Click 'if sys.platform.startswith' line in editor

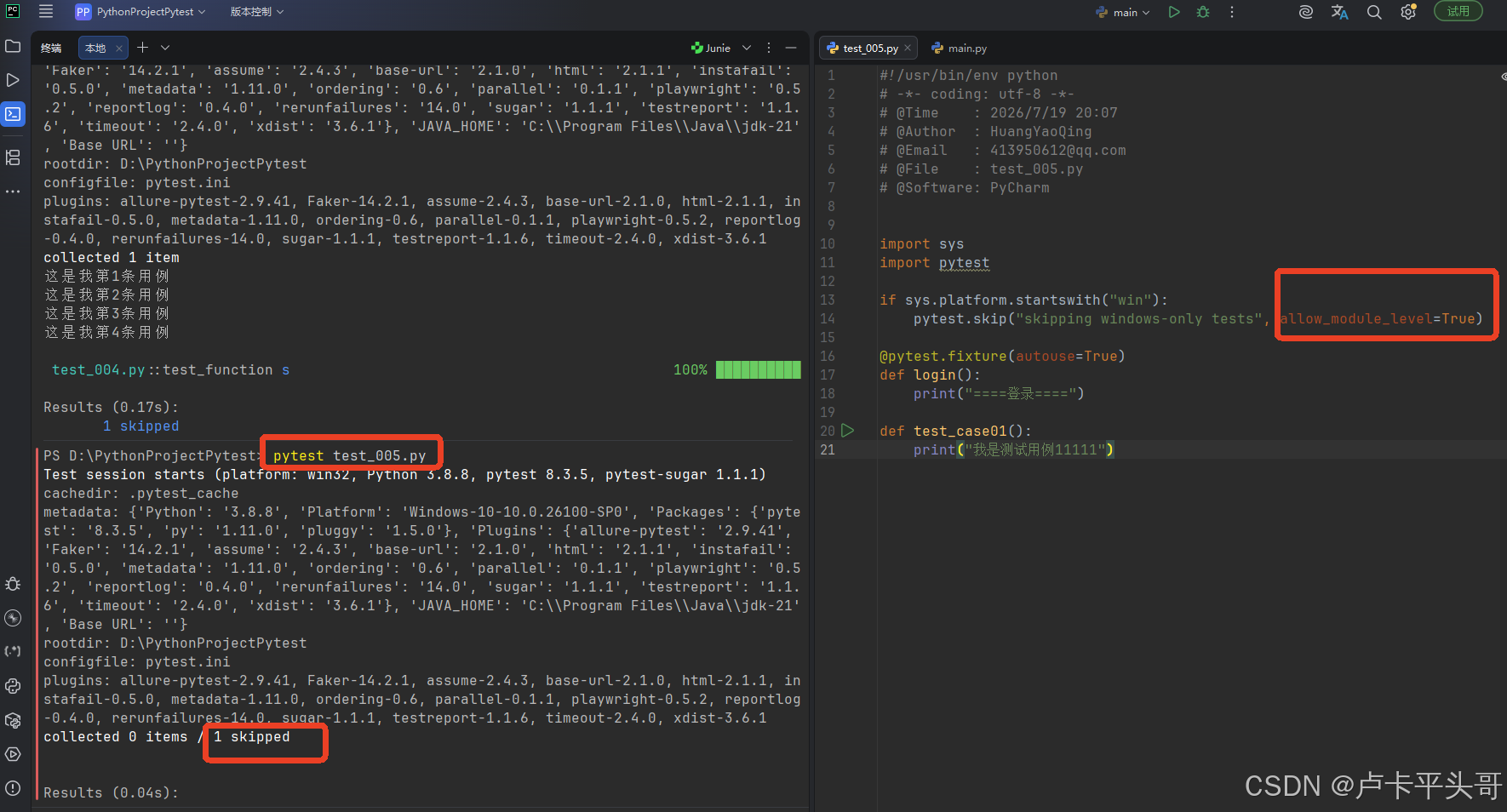point(1023,300)
